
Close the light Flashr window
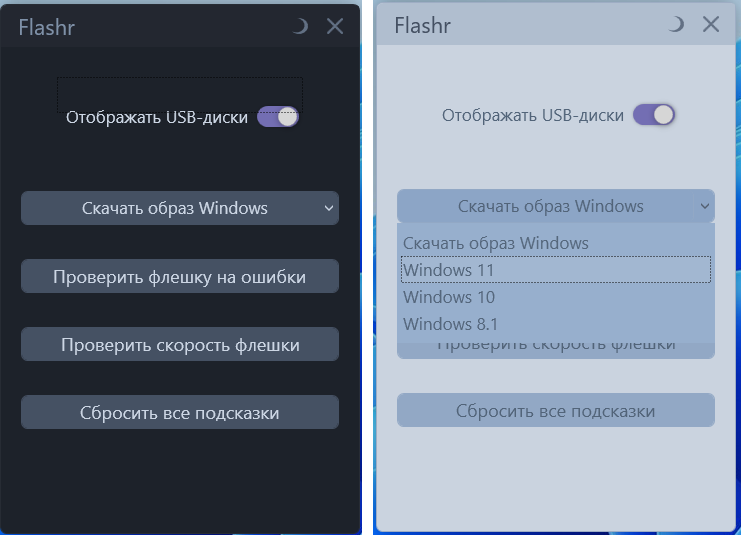click(711, 24)
